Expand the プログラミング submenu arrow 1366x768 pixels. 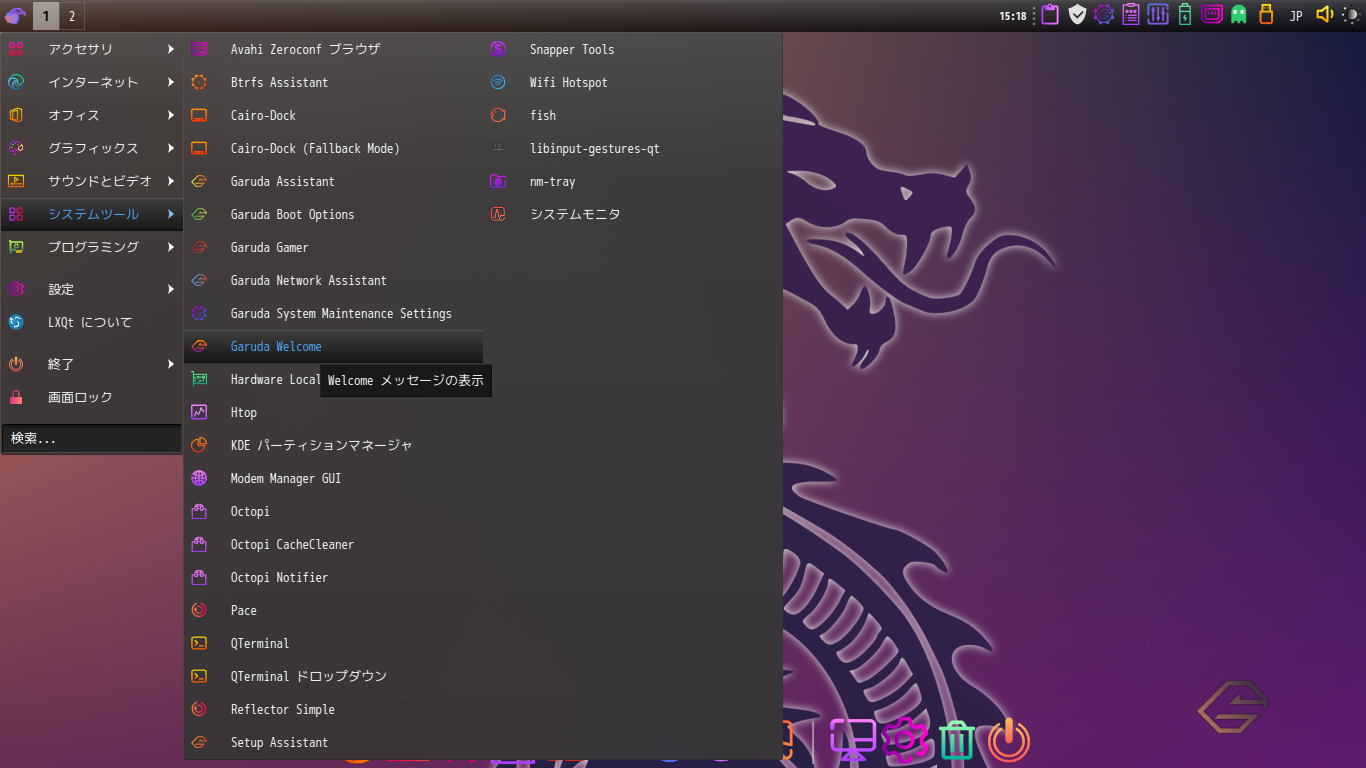pos(171,247)
